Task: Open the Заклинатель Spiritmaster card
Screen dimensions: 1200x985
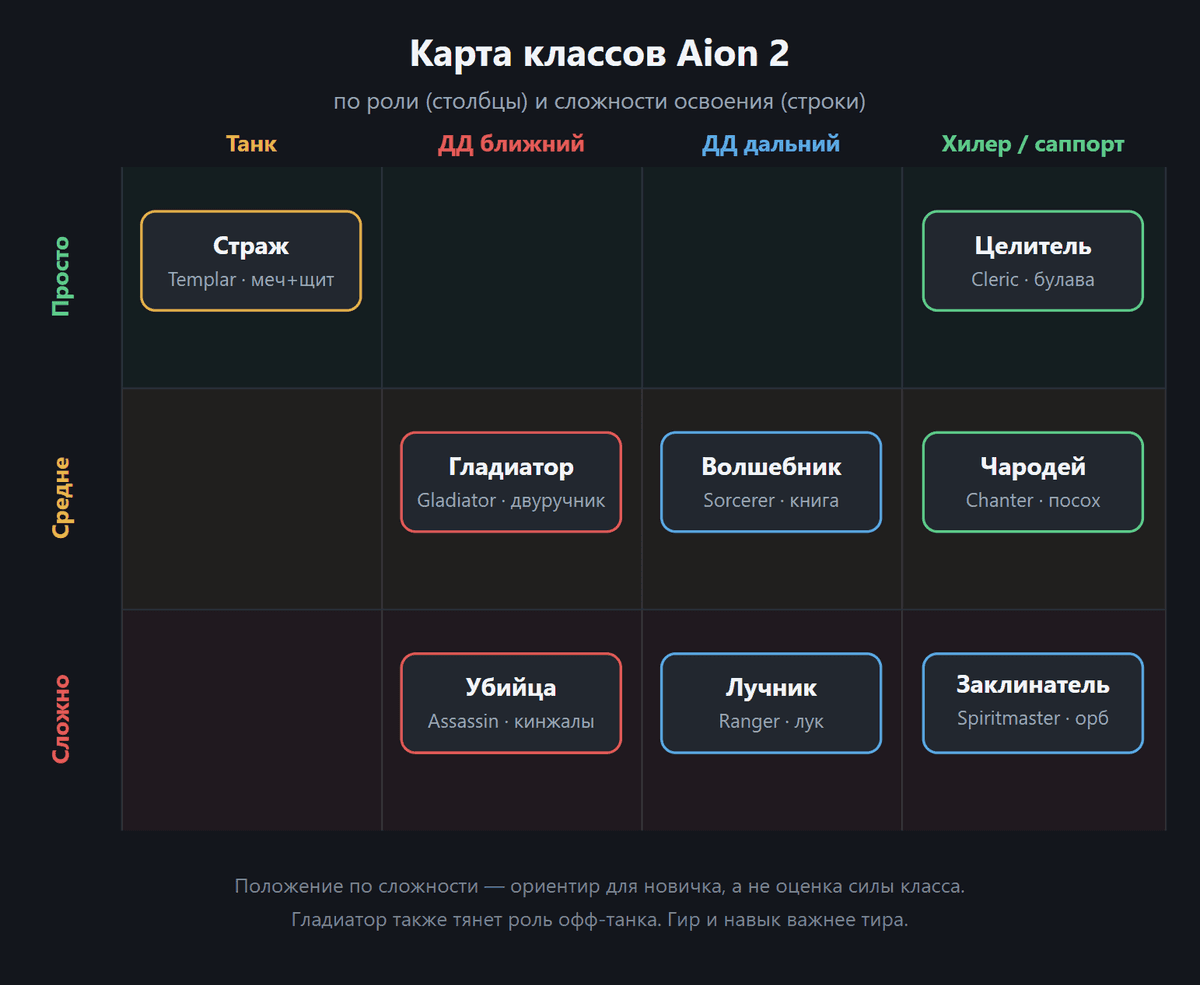Action: pyautogui.click(x=1033, y=703)
